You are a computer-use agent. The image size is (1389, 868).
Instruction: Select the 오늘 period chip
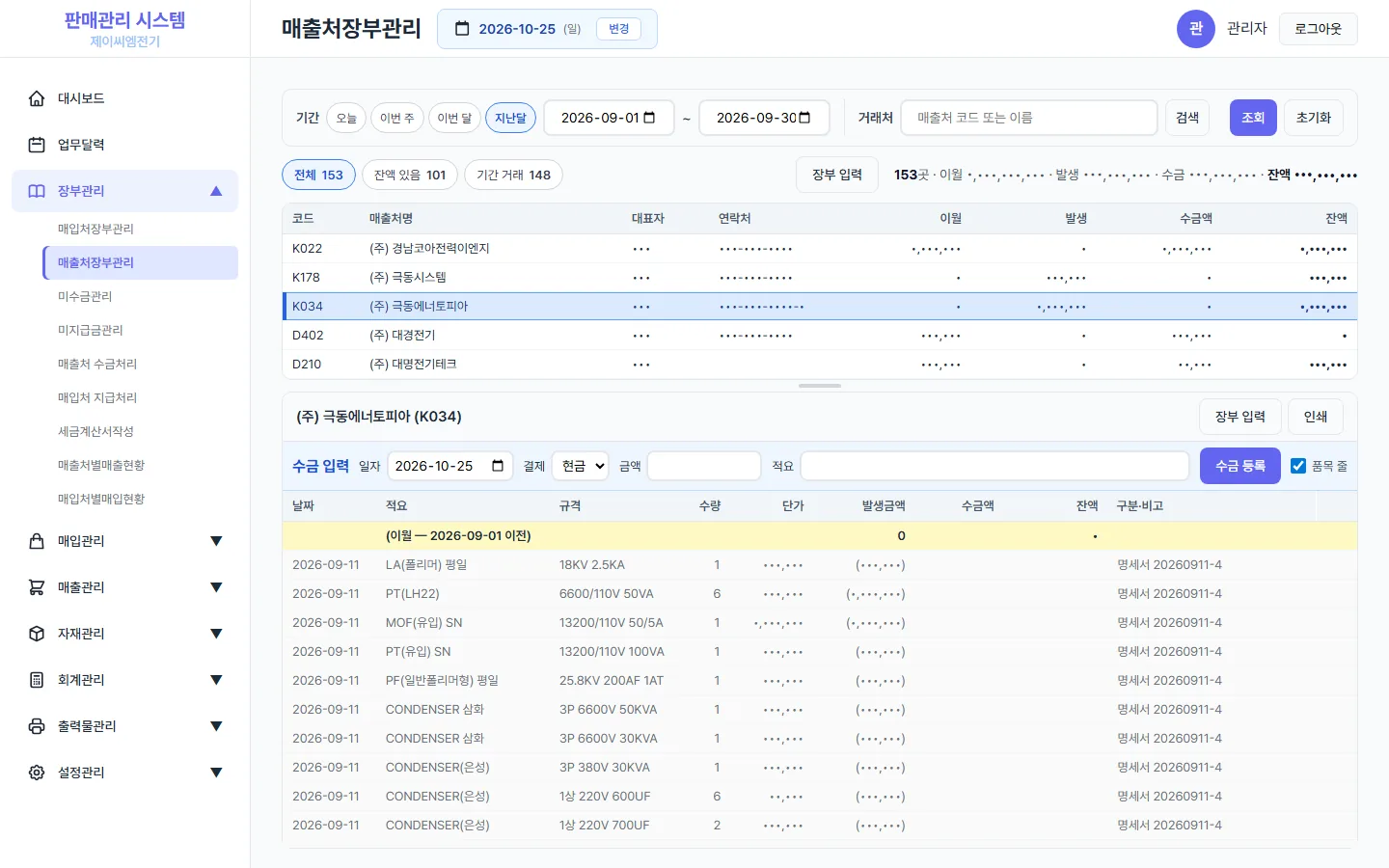pos(346,118)
